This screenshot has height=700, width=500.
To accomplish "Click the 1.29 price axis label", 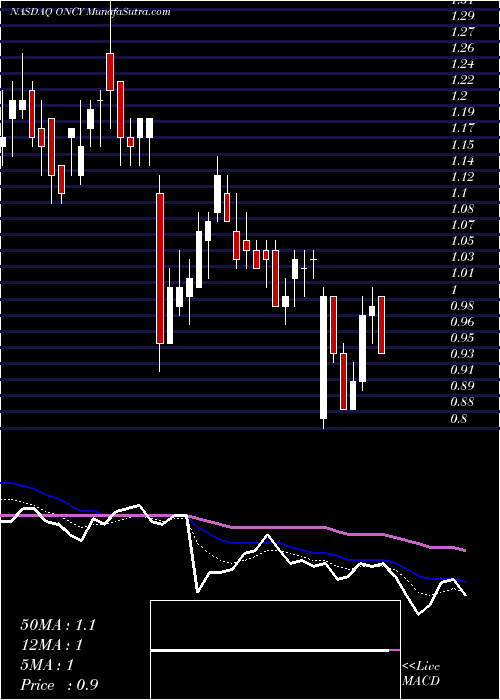I will point(462,16).
